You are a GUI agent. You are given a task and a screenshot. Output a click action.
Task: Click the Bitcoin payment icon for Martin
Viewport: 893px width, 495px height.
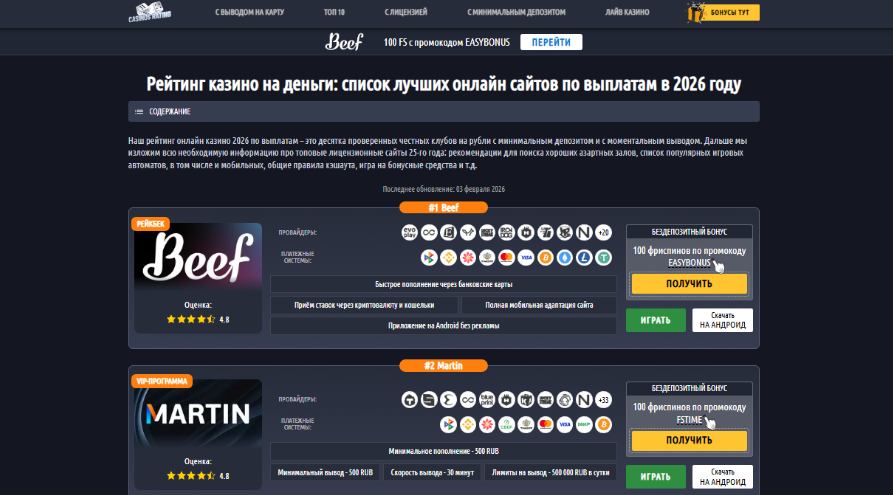click(x=603, y=425)
